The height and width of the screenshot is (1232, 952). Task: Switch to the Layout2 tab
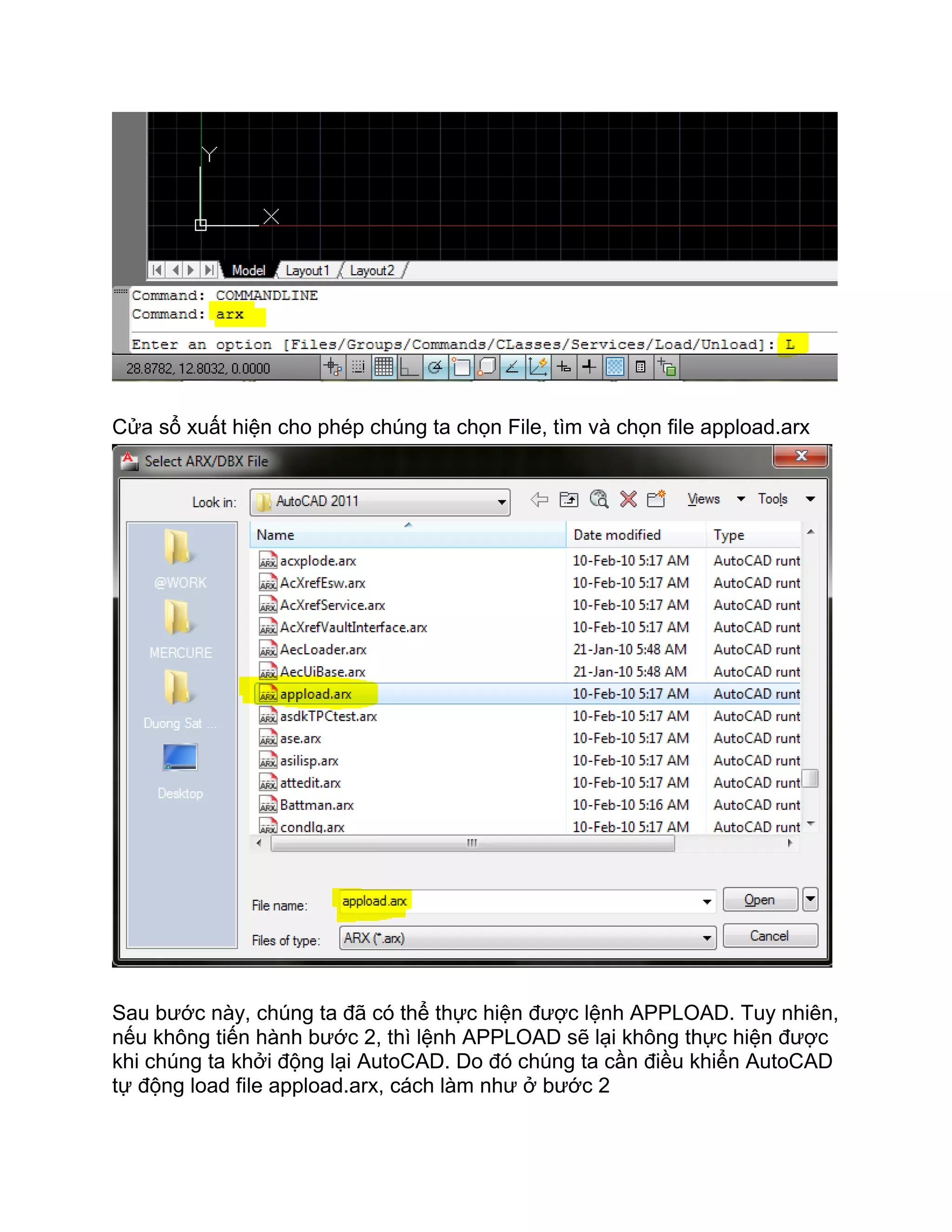tap(372, 271)
